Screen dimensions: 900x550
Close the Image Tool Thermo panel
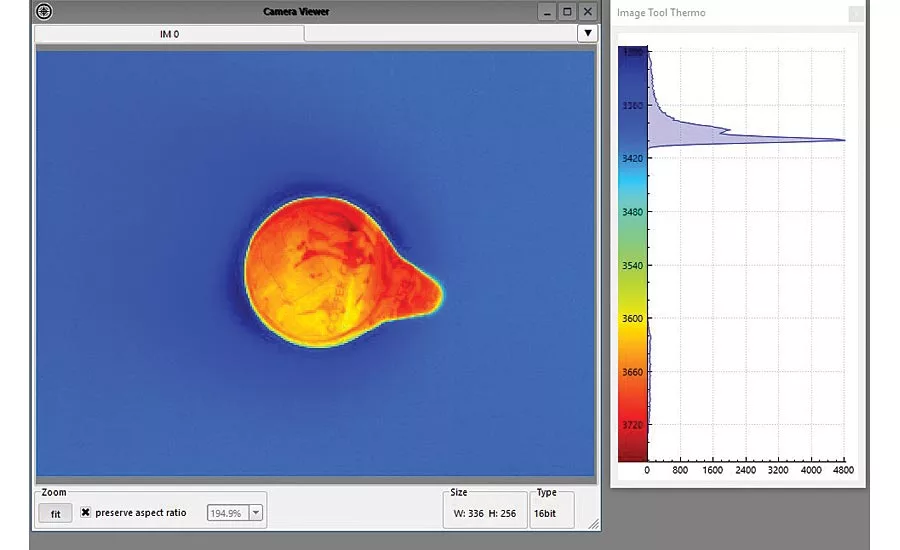(855, 14)
